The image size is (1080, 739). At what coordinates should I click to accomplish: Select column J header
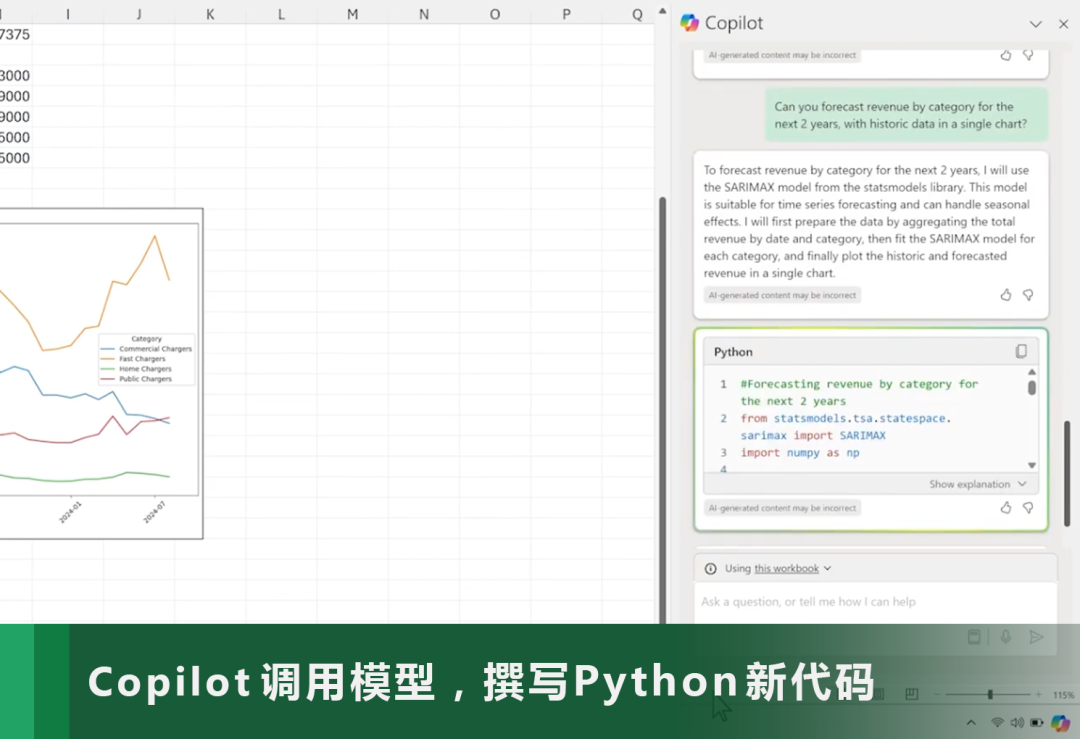pos(138,14)
